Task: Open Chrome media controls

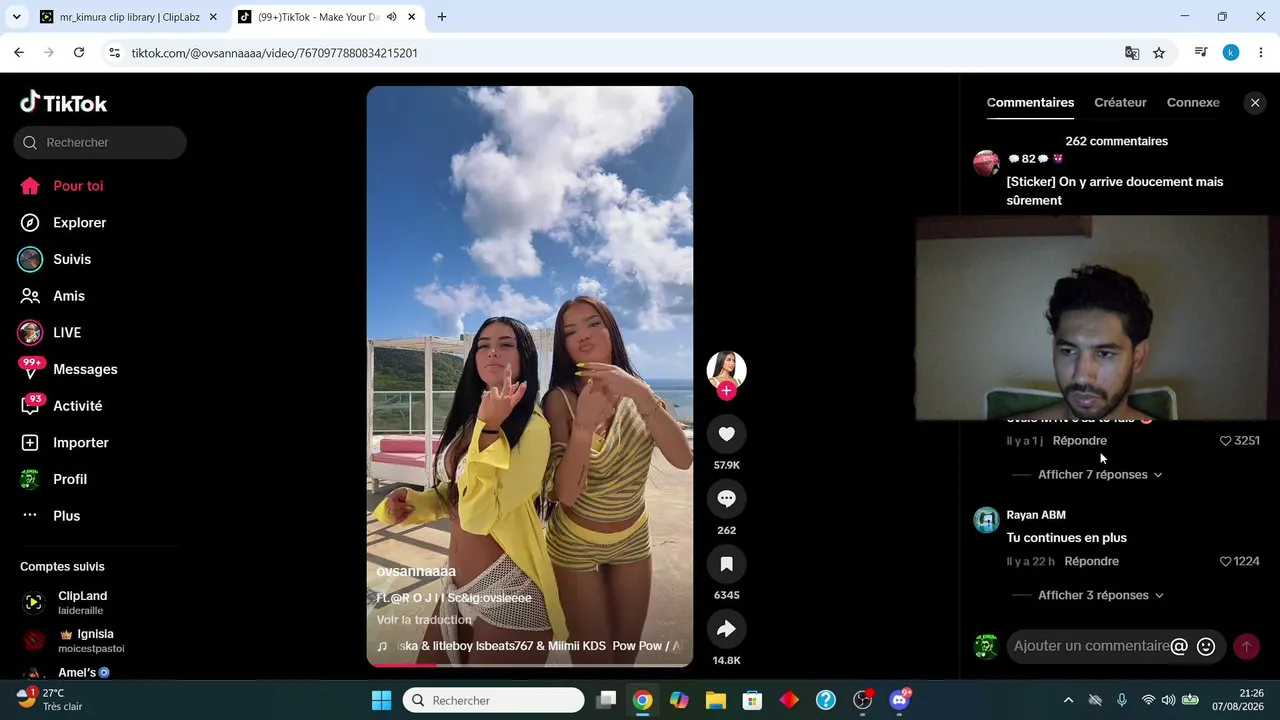Action: click(1201, 53)
